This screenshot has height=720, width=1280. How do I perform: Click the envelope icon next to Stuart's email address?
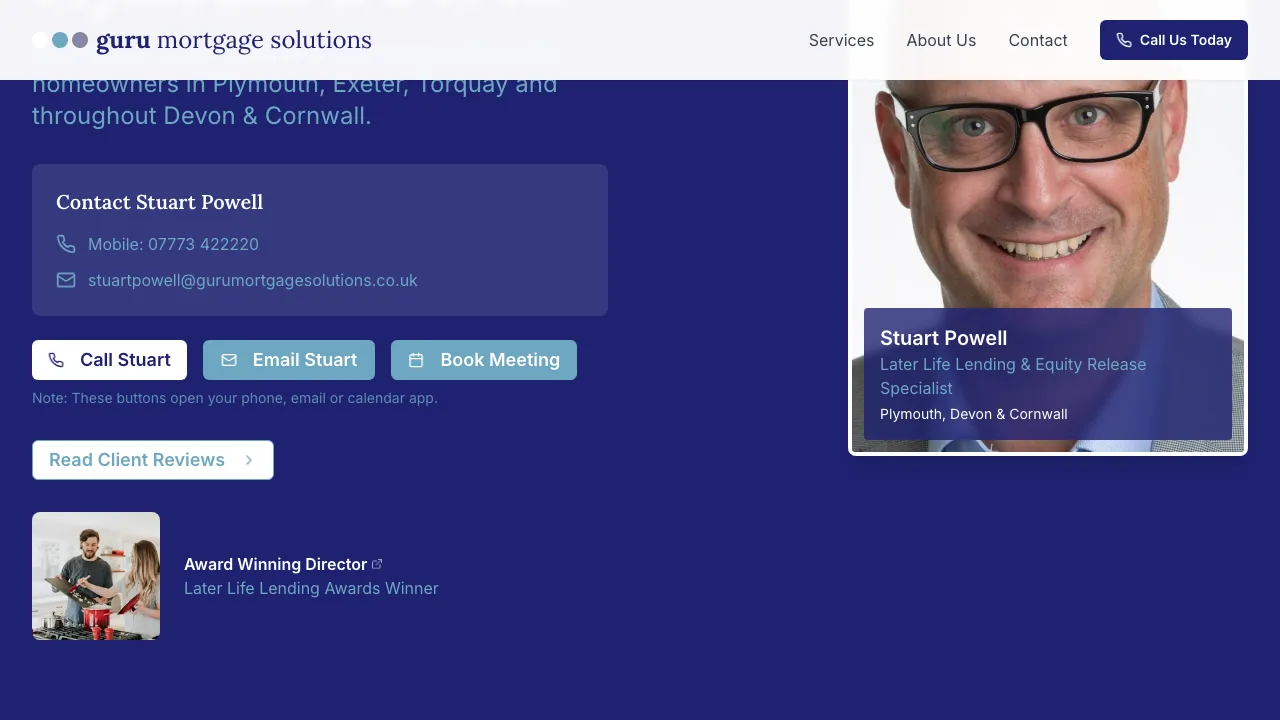click(66, 280)
